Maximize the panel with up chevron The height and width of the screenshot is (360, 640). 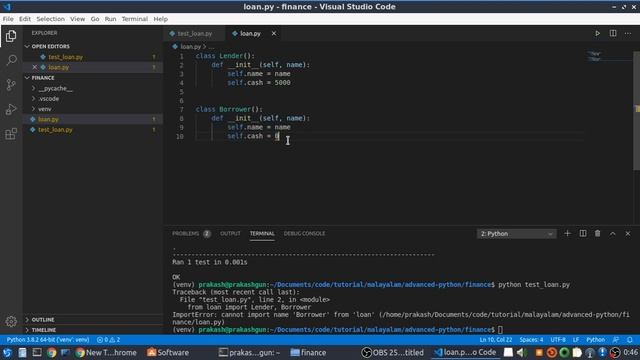point(613,233)
